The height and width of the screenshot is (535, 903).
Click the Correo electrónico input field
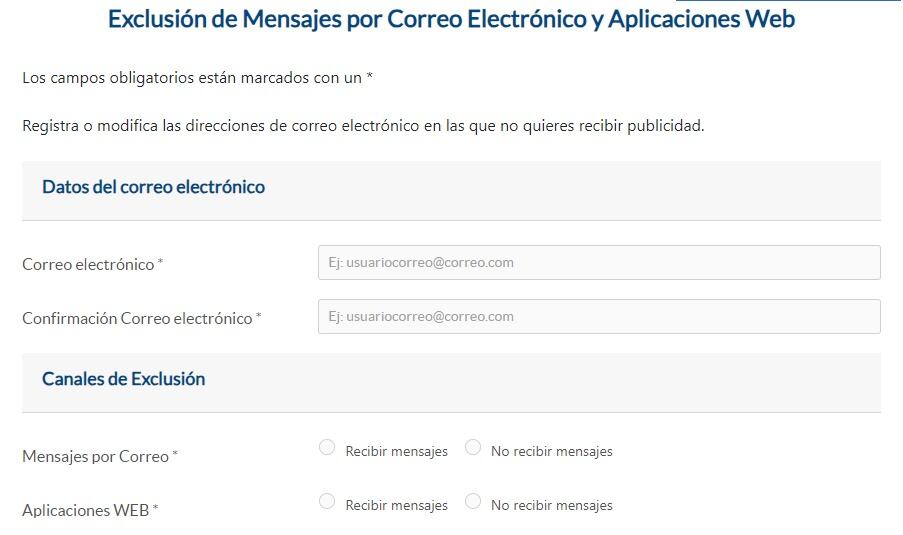[598, 263]
